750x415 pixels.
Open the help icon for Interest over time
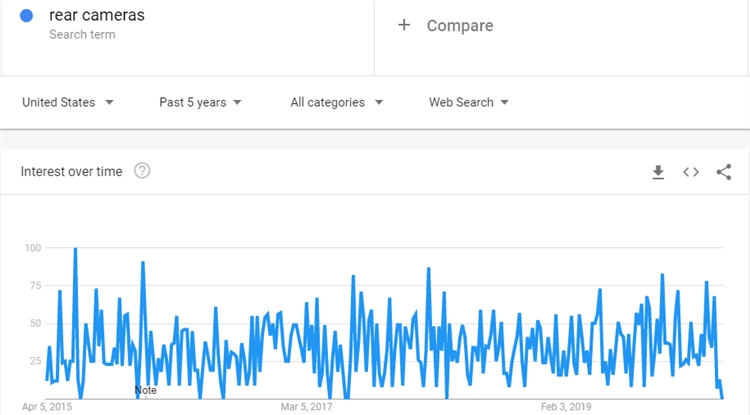click(x=142, y=171)
